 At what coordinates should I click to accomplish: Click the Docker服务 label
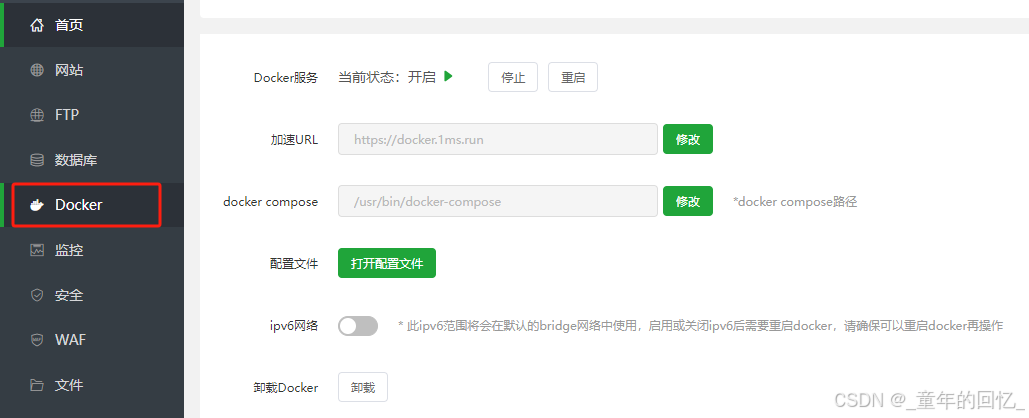pos(285,78)
